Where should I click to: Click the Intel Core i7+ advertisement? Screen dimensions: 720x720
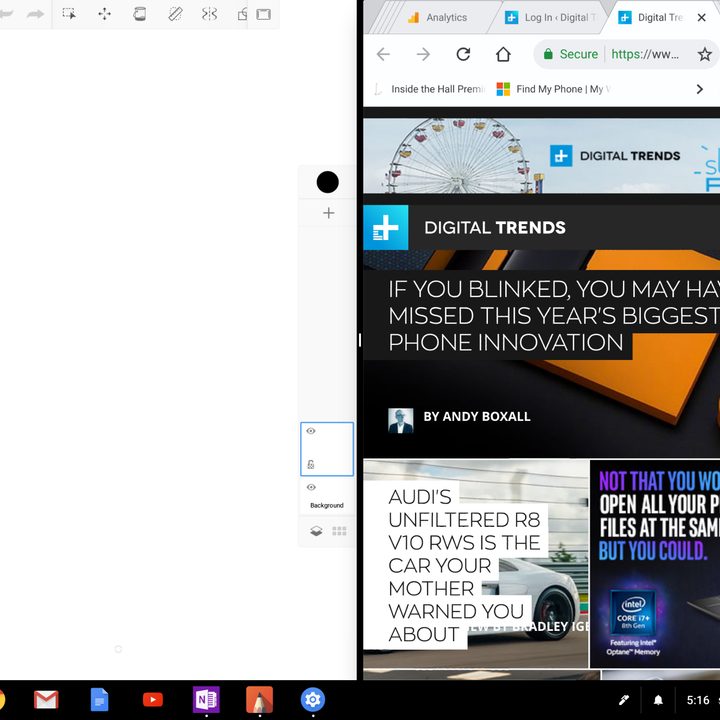(655, 564)
